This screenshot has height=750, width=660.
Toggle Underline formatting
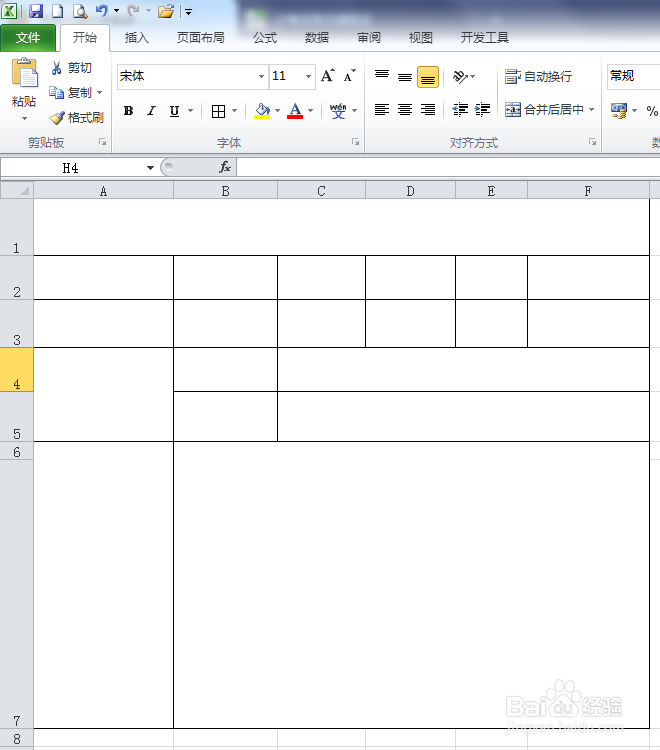click(175, 111)
